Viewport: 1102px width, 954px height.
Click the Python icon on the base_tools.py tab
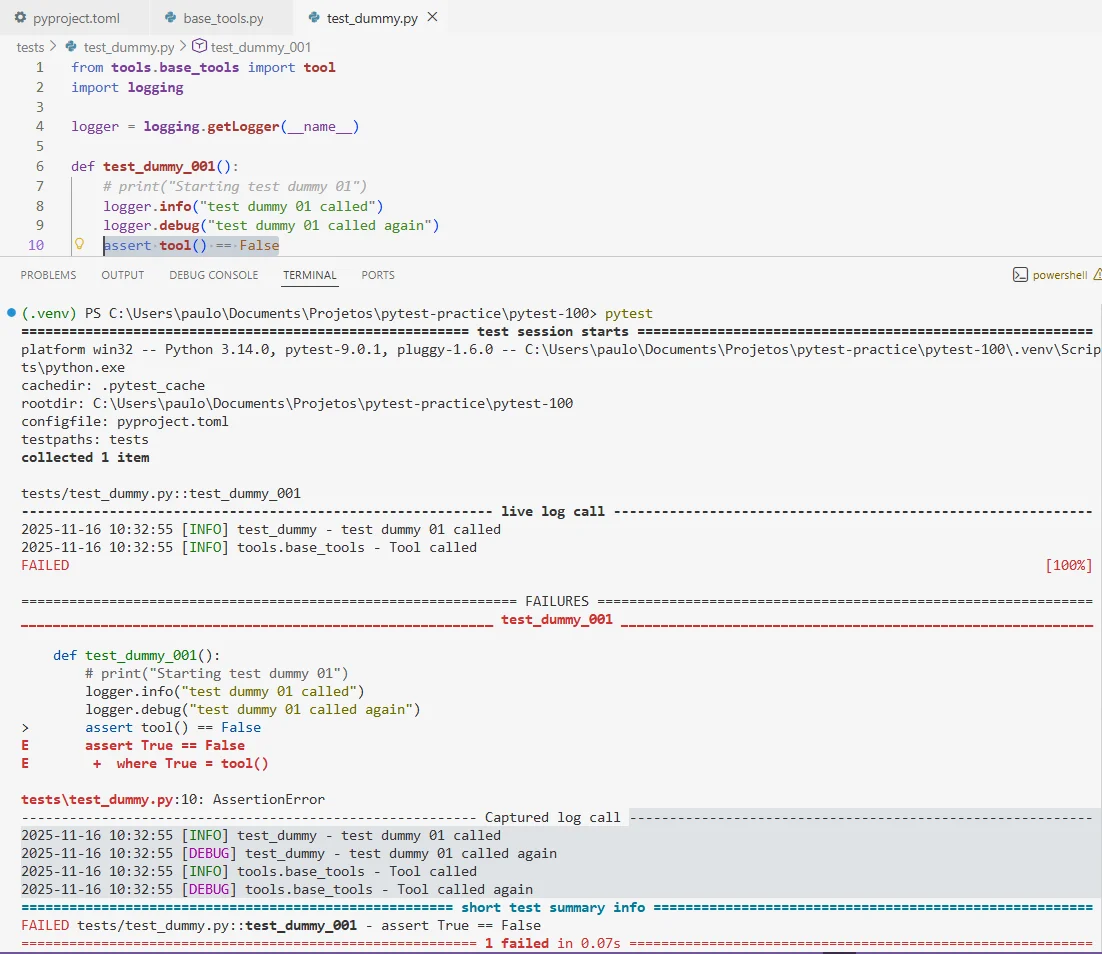tap(170, 18)
